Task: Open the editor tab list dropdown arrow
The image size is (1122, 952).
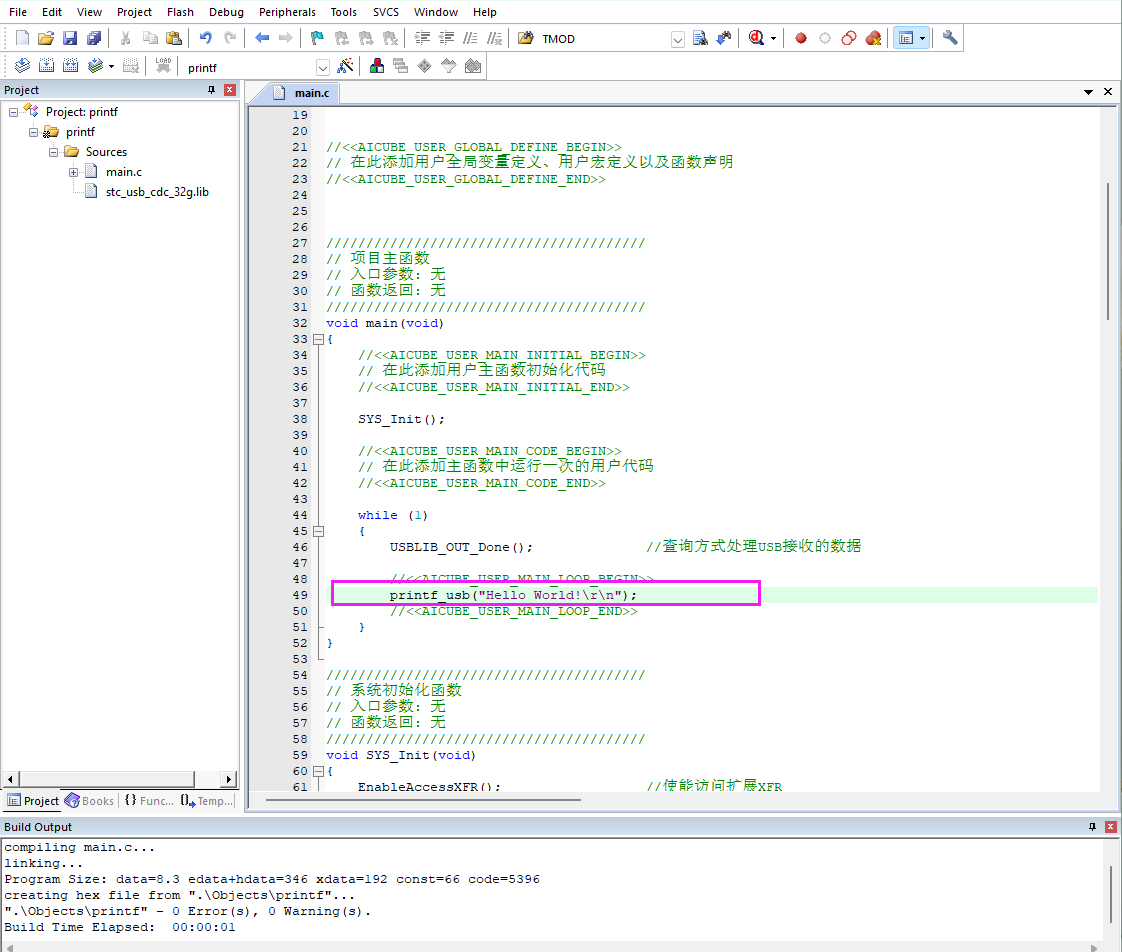Action: 1088,92
